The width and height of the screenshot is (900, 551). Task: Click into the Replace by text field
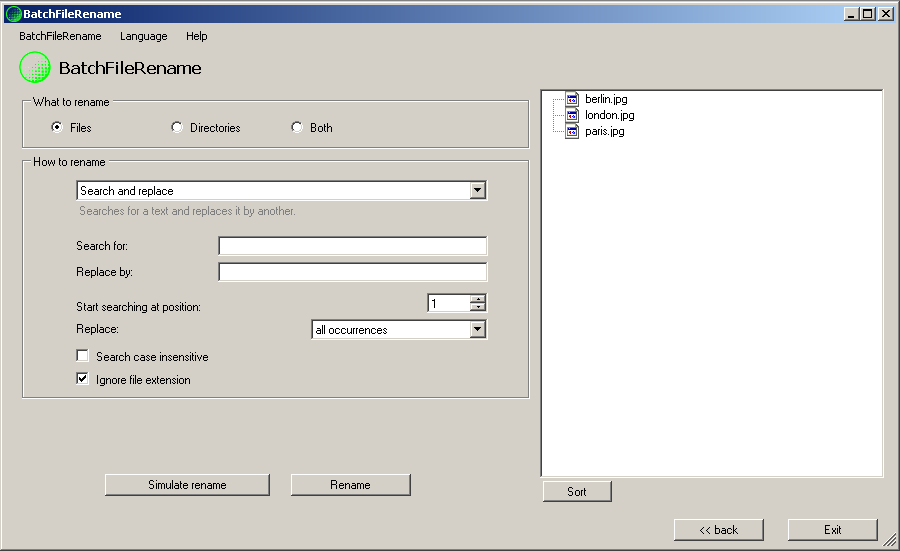coord(352,272)
